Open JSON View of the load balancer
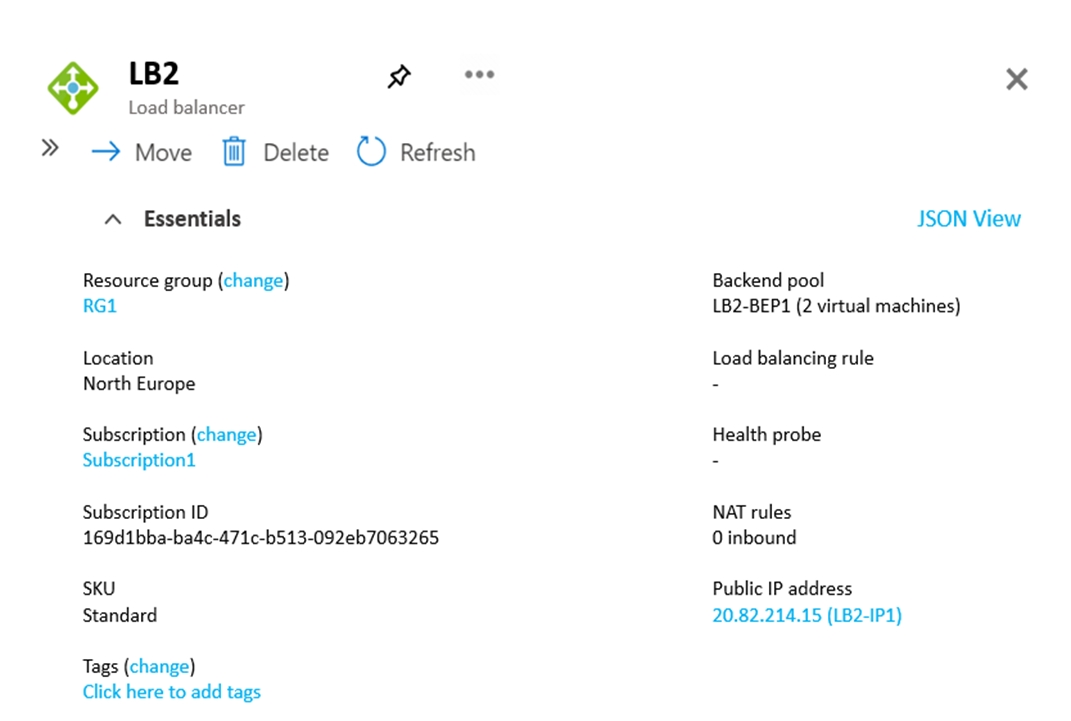 (968, 218)
